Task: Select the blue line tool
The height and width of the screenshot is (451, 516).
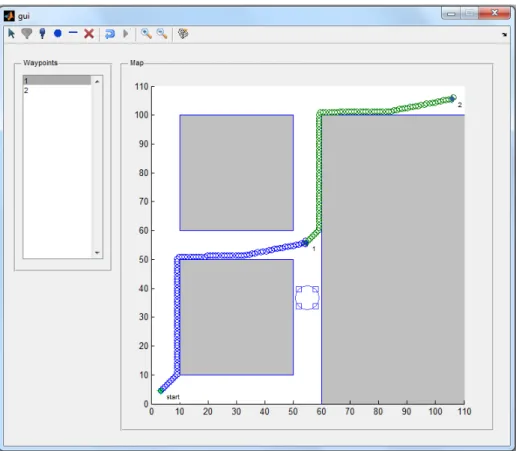Action: point(73,33)
